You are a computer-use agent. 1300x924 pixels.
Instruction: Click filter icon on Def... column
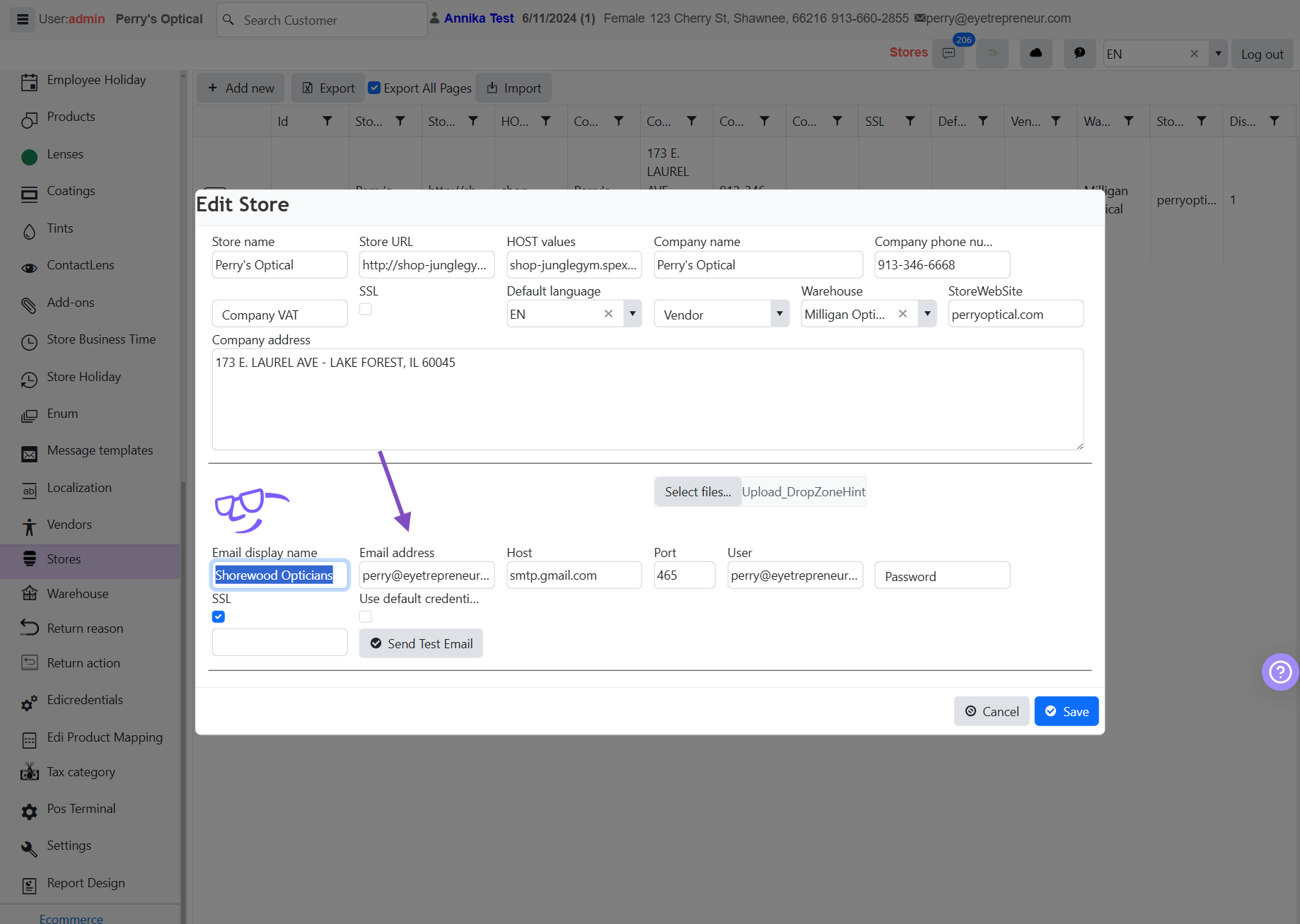pyautogui.click(x=983, y=122)
